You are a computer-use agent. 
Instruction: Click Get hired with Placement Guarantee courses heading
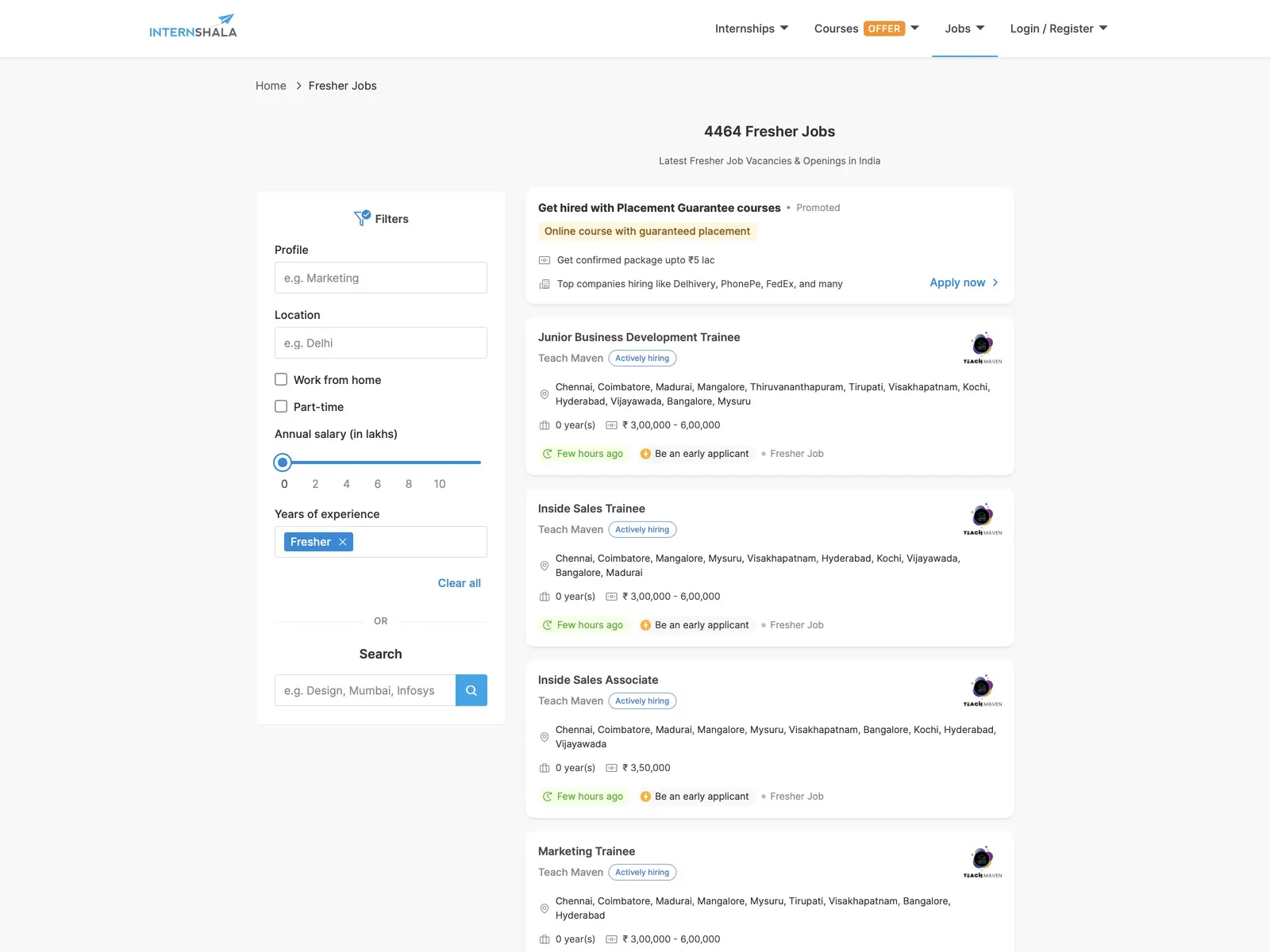pyautogui.click(x=660, y=208)
